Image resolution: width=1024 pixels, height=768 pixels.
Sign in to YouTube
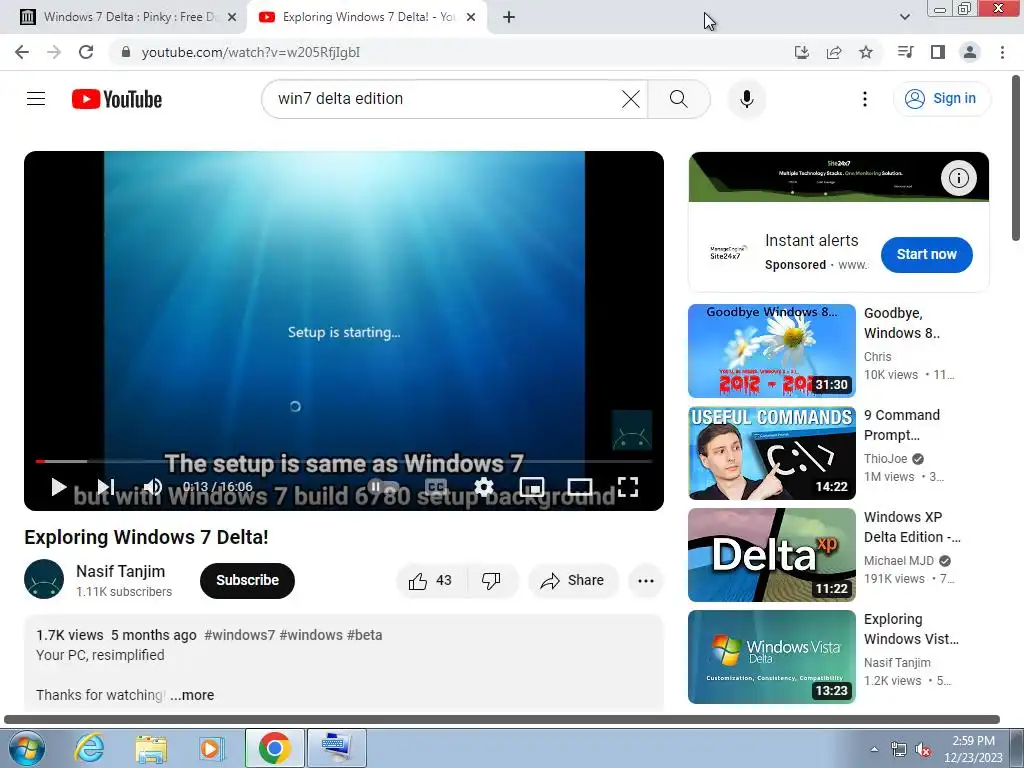[942, 99]
